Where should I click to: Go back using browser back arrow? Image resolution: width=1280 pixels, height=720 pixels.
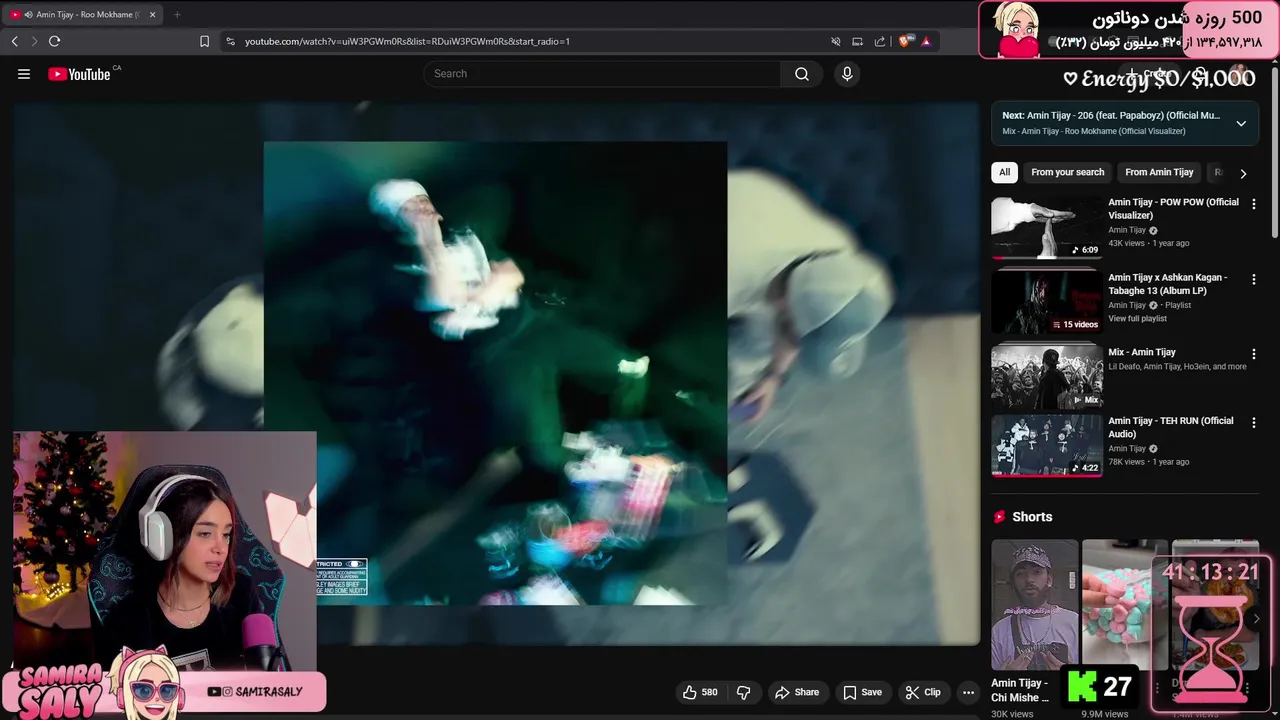(x=15, y=41)
